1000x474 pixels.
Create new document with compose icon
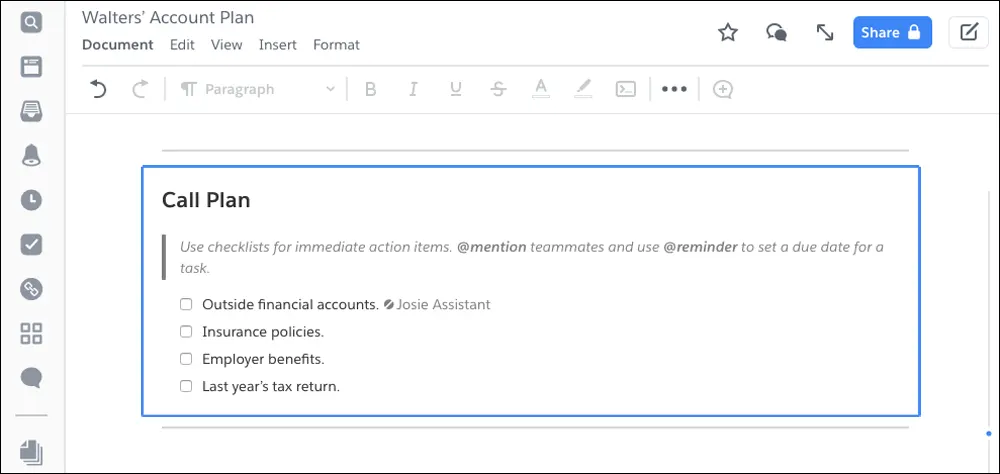[969, 33]
